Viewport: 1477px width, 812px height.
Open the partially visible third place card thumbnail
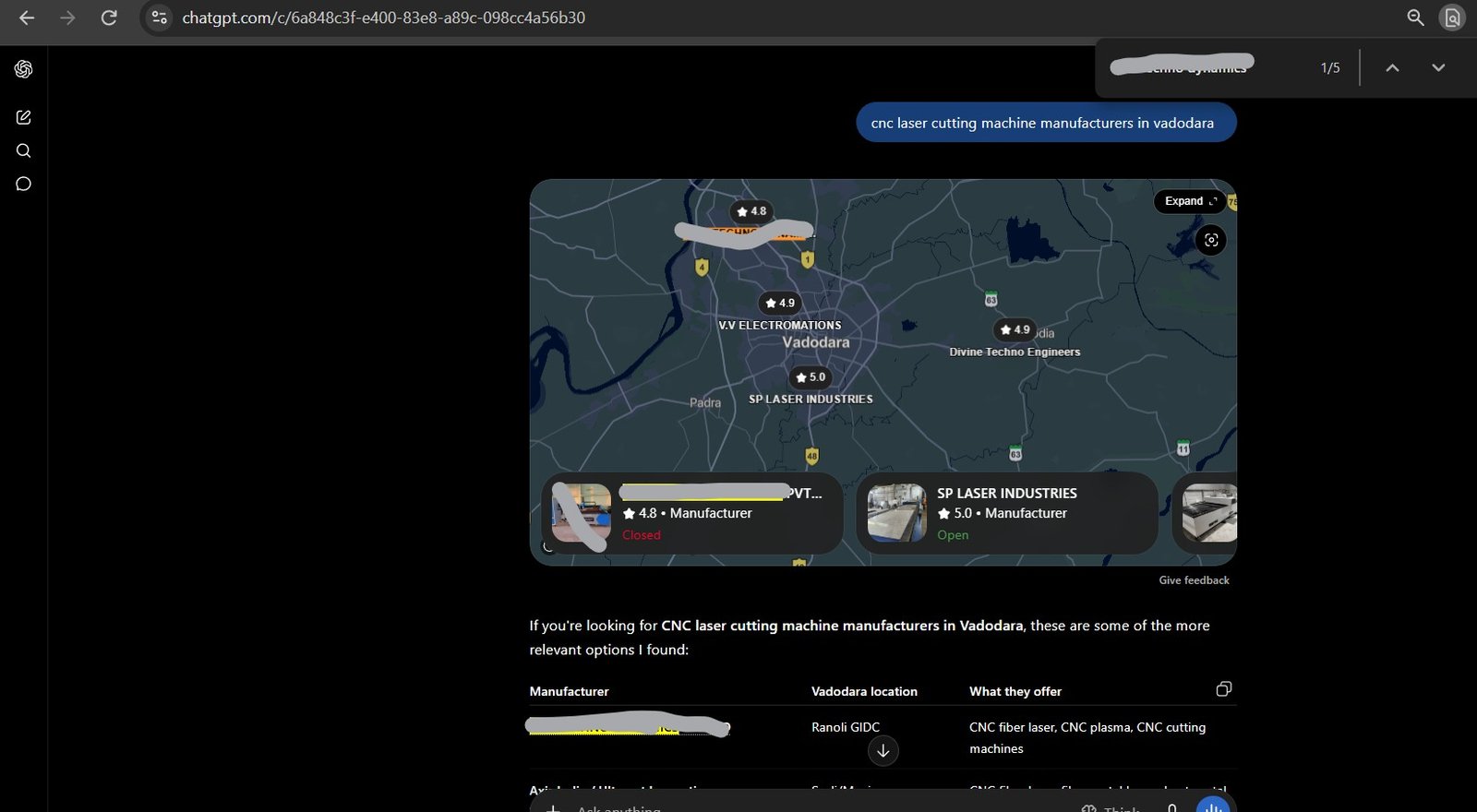coord(1209,513)
